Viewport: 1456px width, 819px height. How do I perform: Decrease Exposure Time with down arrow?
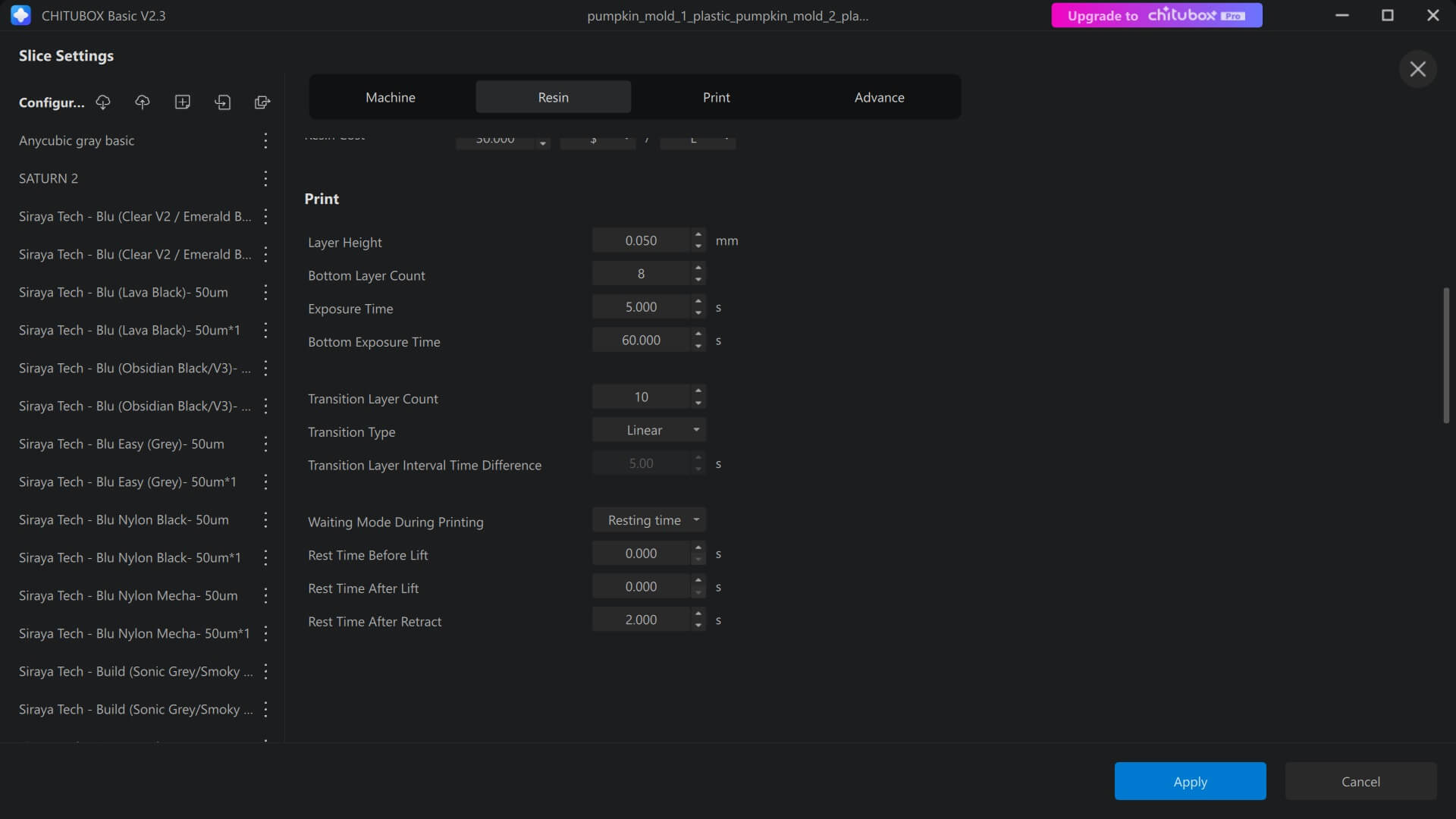[698, 313]
